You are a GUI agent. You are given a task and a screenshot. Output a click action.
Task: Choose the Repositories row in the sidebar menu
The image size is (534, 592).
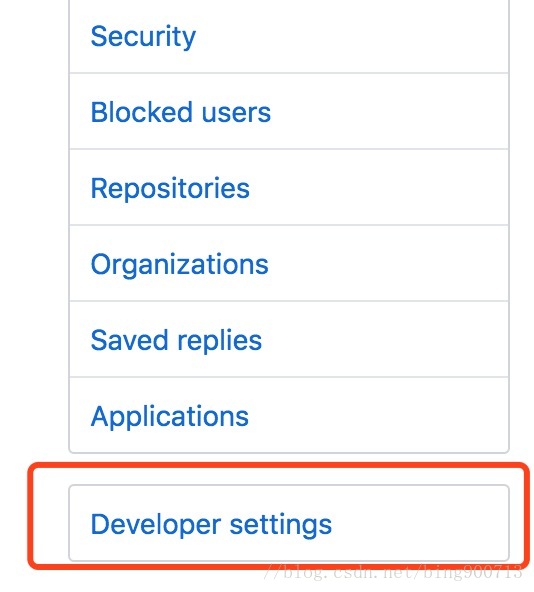(x=289, y=188)
